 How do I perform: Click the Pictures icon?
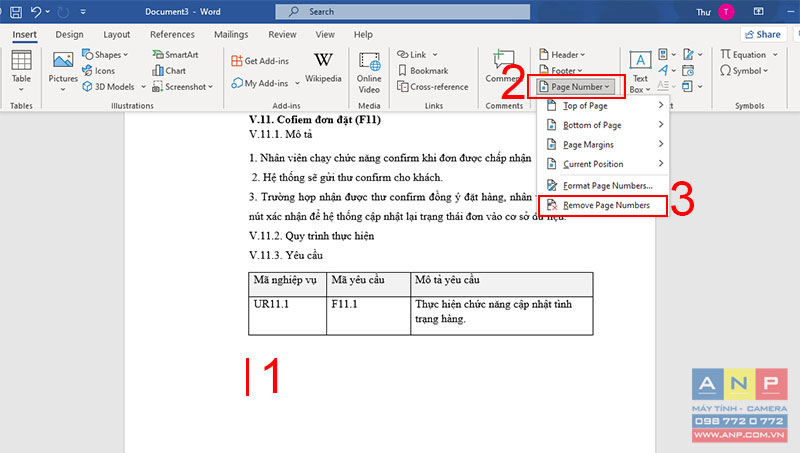click(x=63, y=61)
